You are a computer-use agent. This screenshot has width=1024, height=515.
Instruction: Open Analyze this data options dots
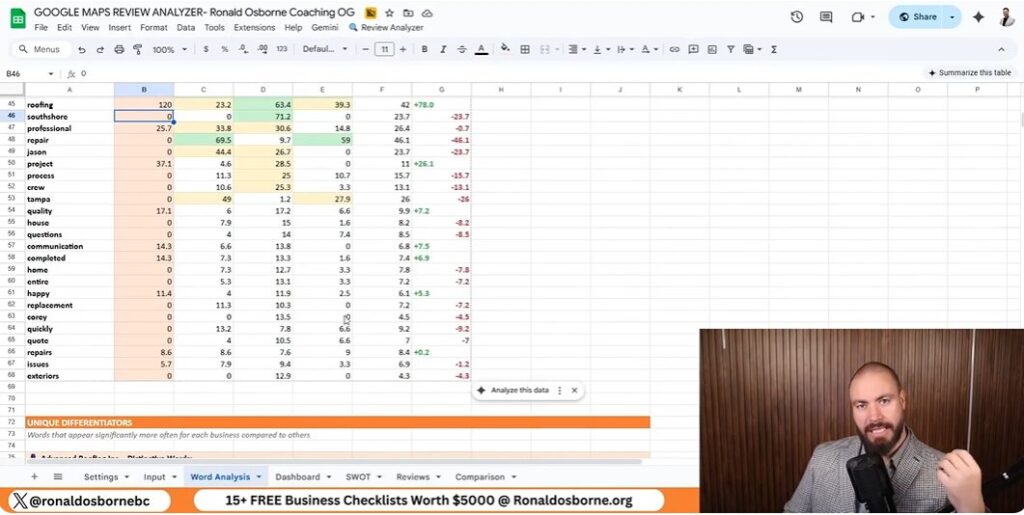pyautogui.click(x=560, y=390)
